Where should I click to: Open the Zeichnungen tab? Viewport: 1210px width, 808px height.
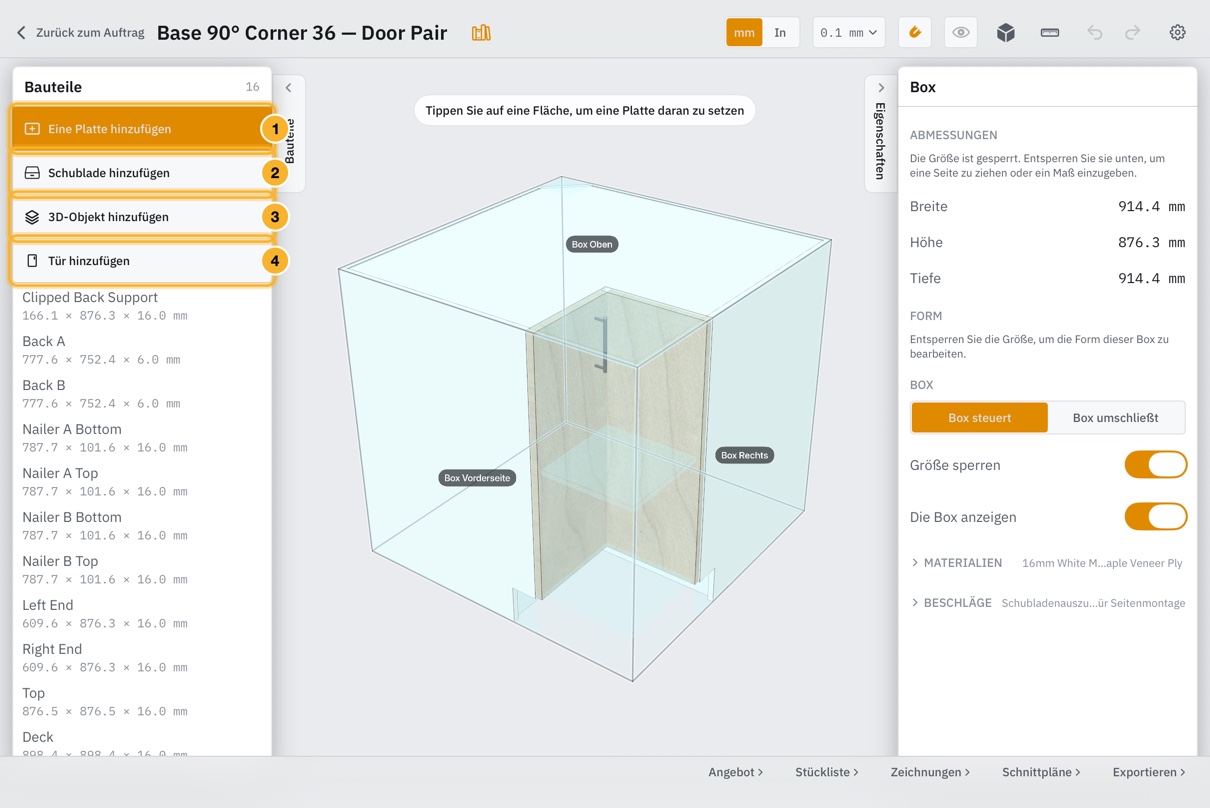click(x=931, y=772)
